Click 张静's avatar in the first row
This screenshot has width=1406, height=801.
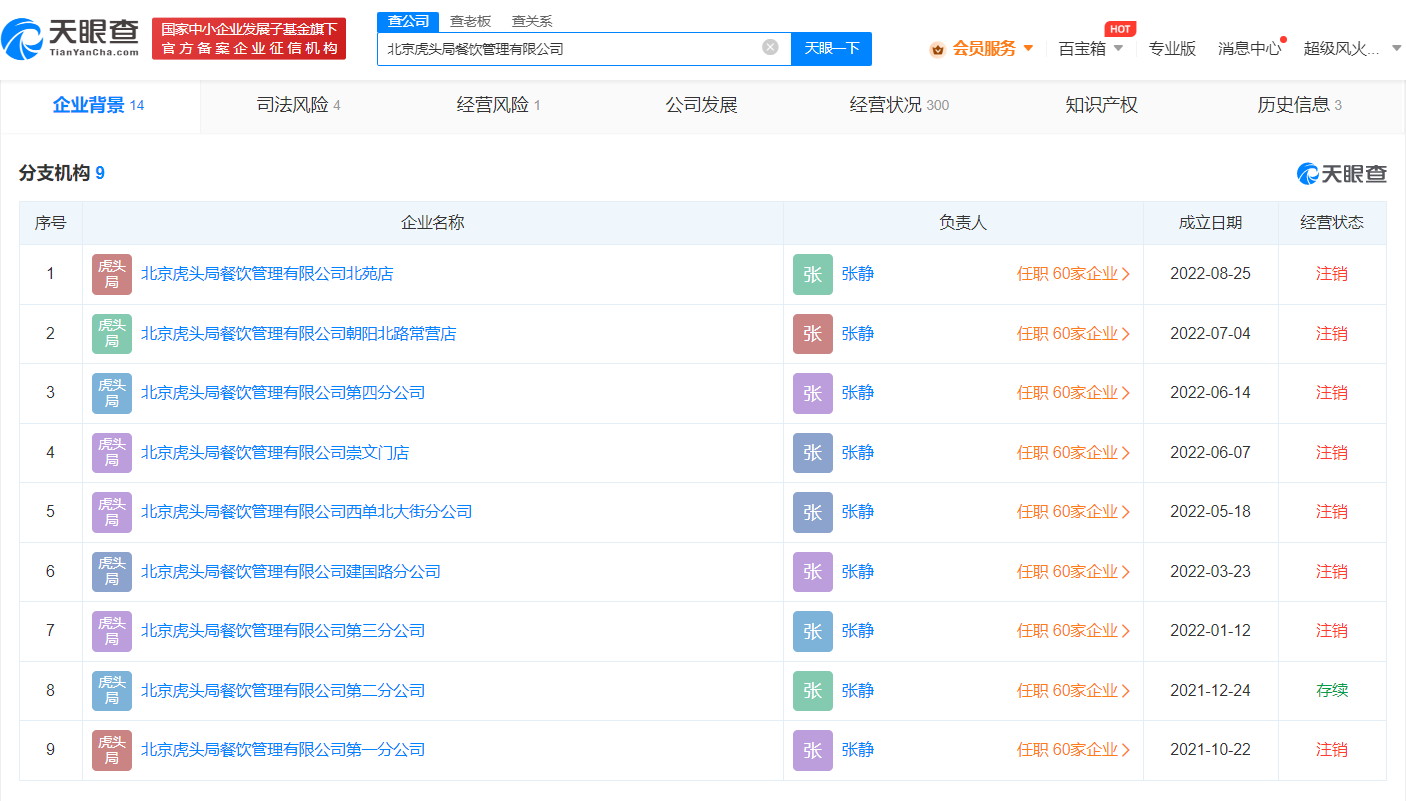pos(812,274)
